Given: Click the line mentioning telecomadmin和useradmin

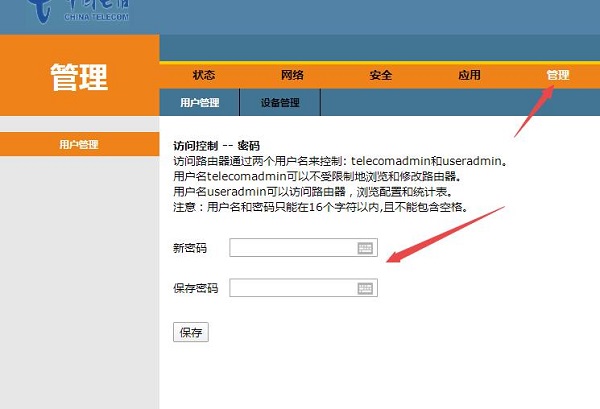Looking at the screenshot, I should point(341,161).
